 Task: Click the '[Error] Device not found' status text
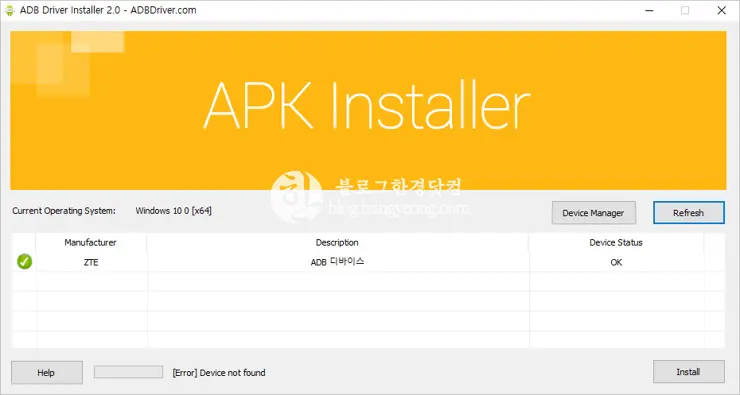[219, 373]
